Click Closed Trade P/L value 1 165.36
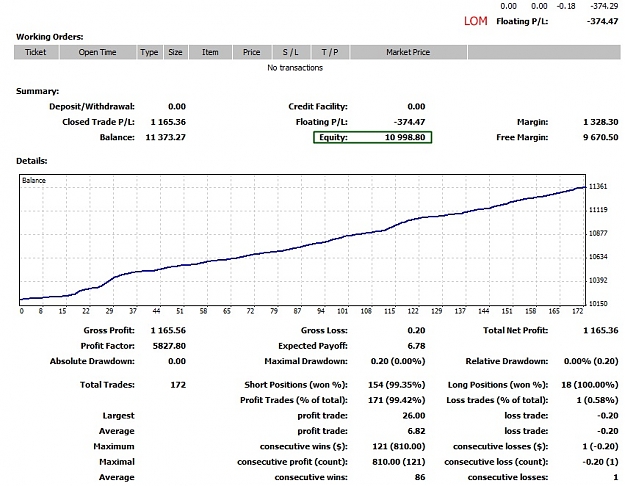The width and height of the screenshot is (625, 486). coord(168,122)
